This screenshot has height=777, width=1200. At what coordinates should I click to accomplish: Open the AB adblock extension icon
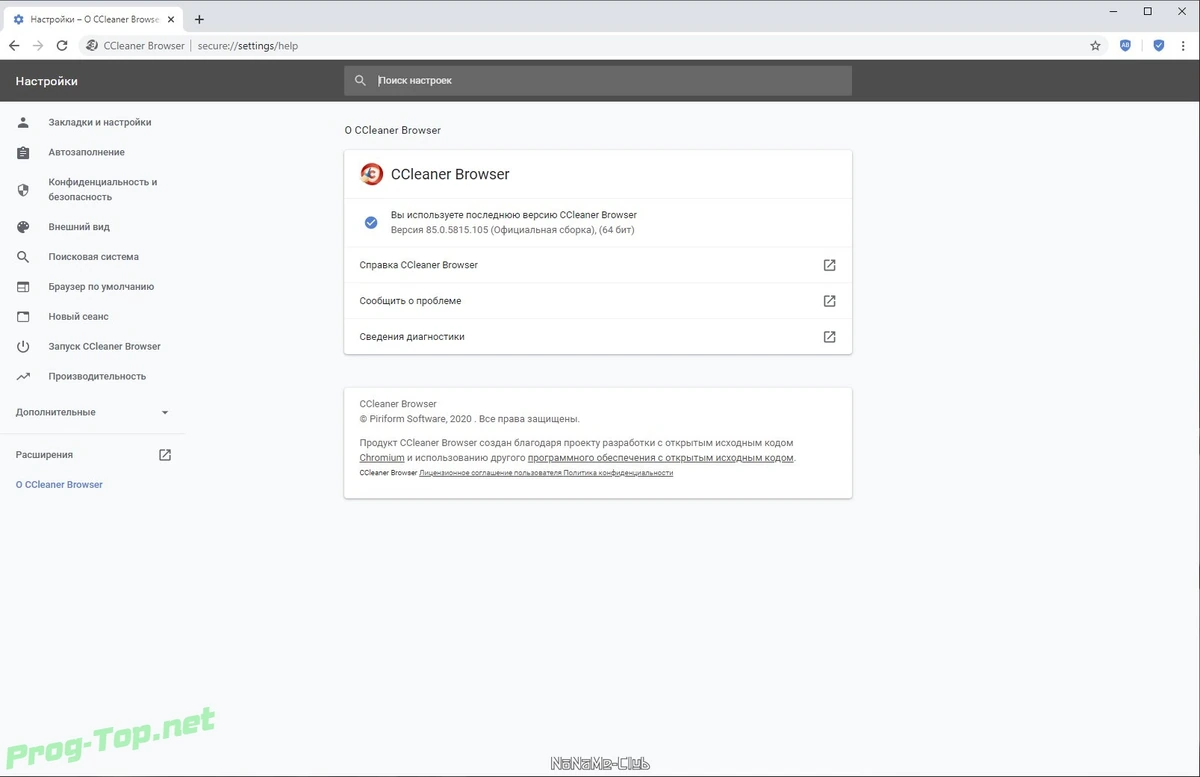pyautogui.click(x=1126, y=45)
